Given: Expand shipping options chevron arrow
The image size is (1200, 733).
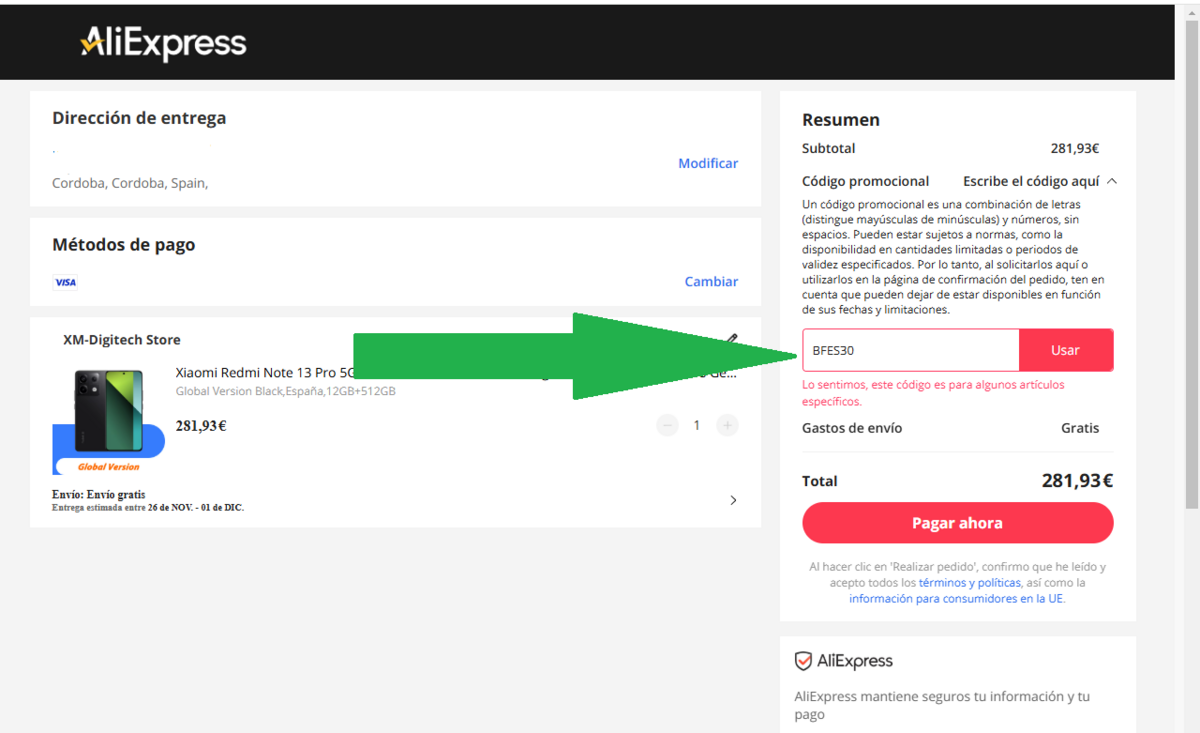Looking at the screenshot, I should tap(733, 500).
